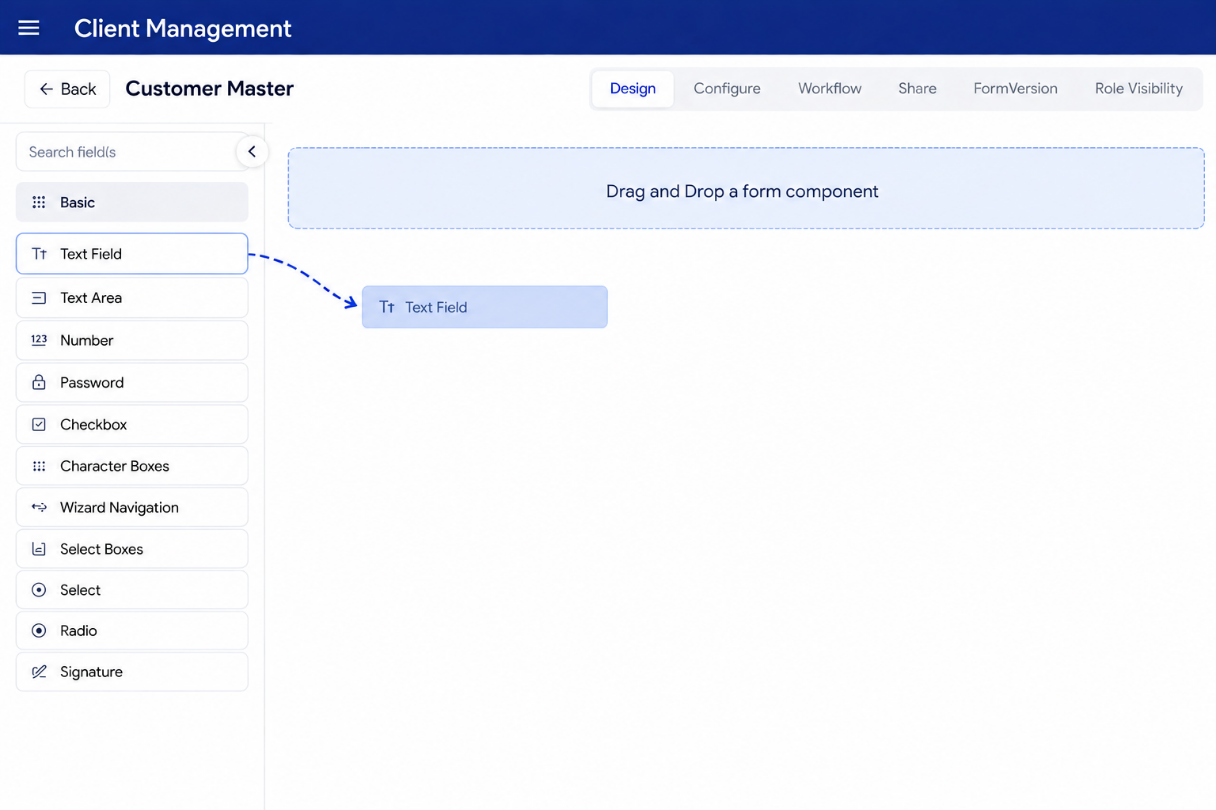
Task: Click the Select component circle icon
Action: point(39,590)
